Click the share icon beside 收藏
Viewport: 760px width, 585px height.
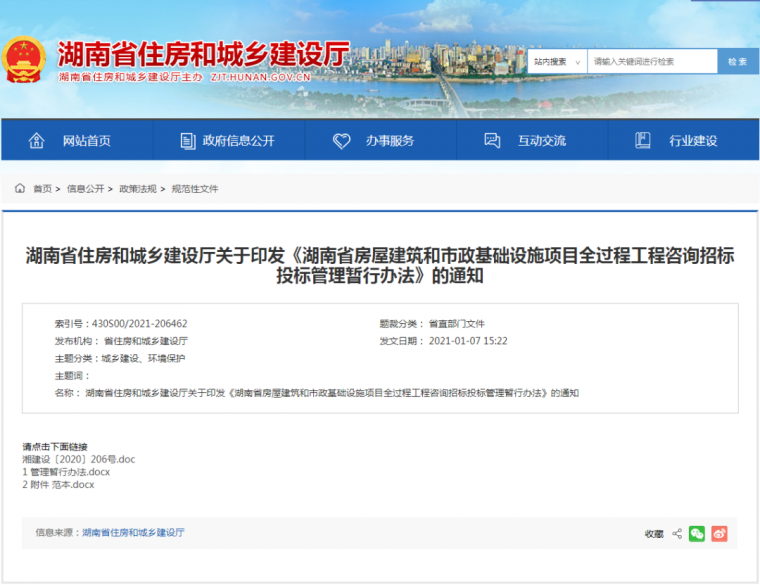677,534
